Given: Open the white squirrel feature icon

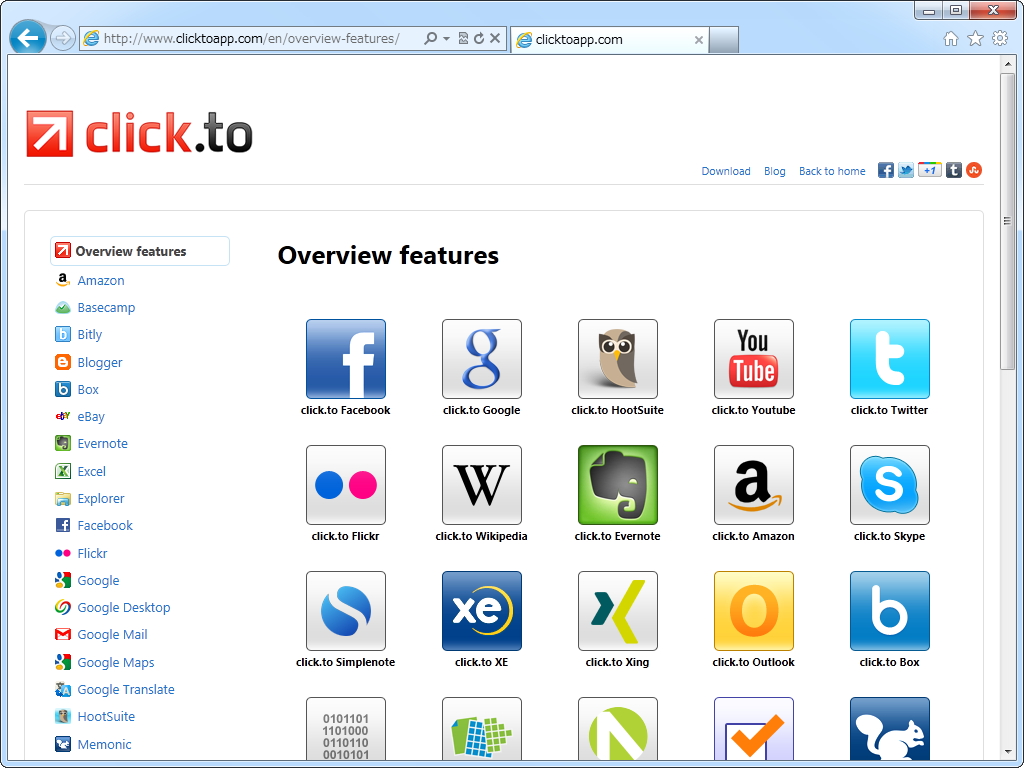Looking at the screenshot, I should coord(889,729).
